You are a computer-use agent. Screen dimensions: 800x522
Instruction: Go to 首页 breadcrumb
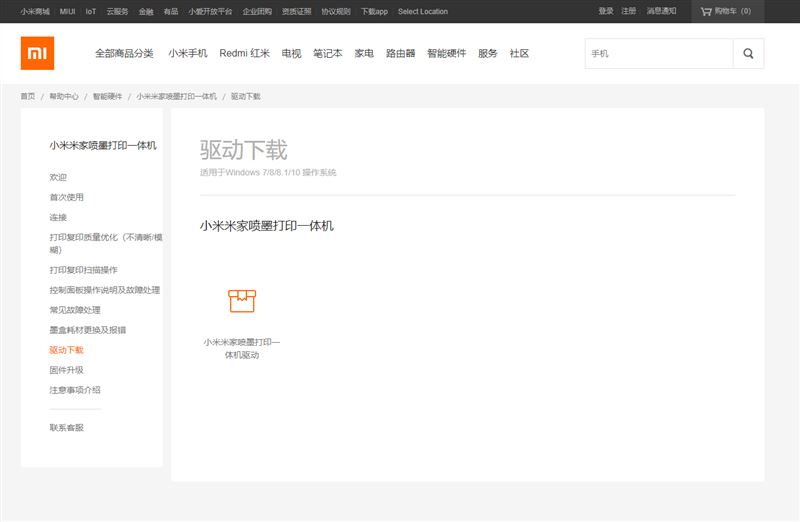click(28, 96)
